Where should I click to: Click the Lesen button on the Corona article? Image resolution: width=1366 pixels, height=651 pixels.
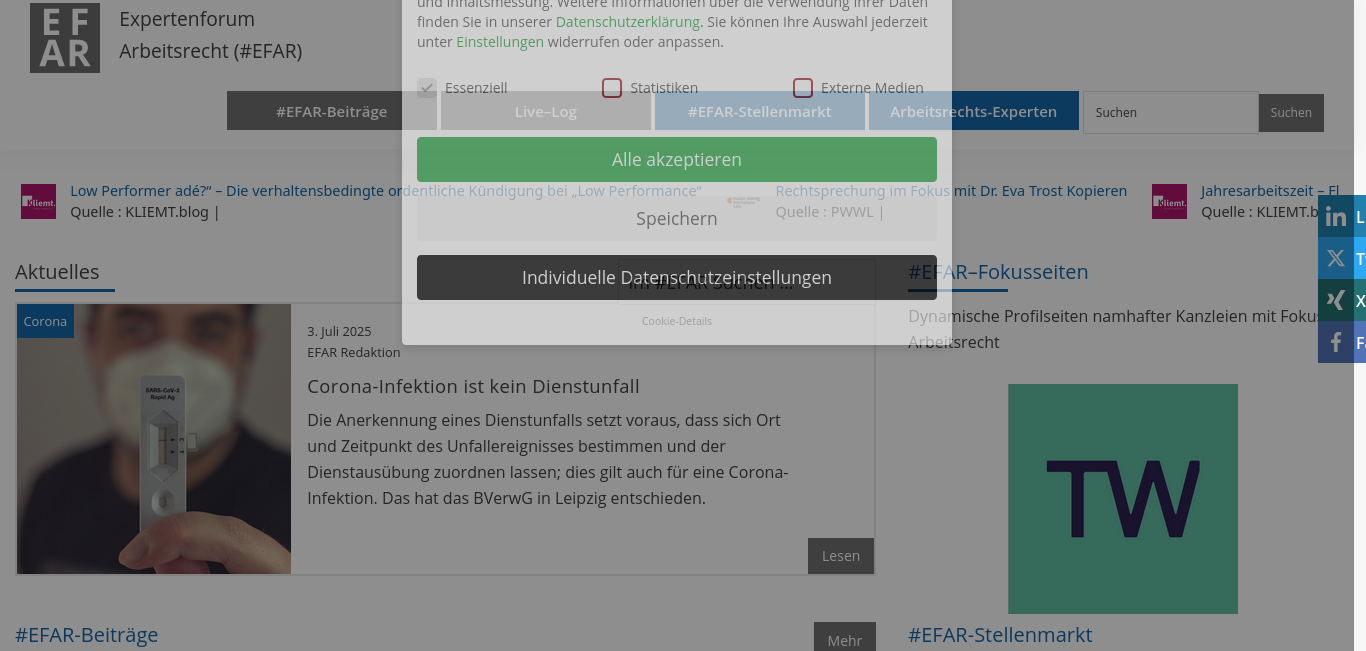pyautogui.click(x=841, y=556)
